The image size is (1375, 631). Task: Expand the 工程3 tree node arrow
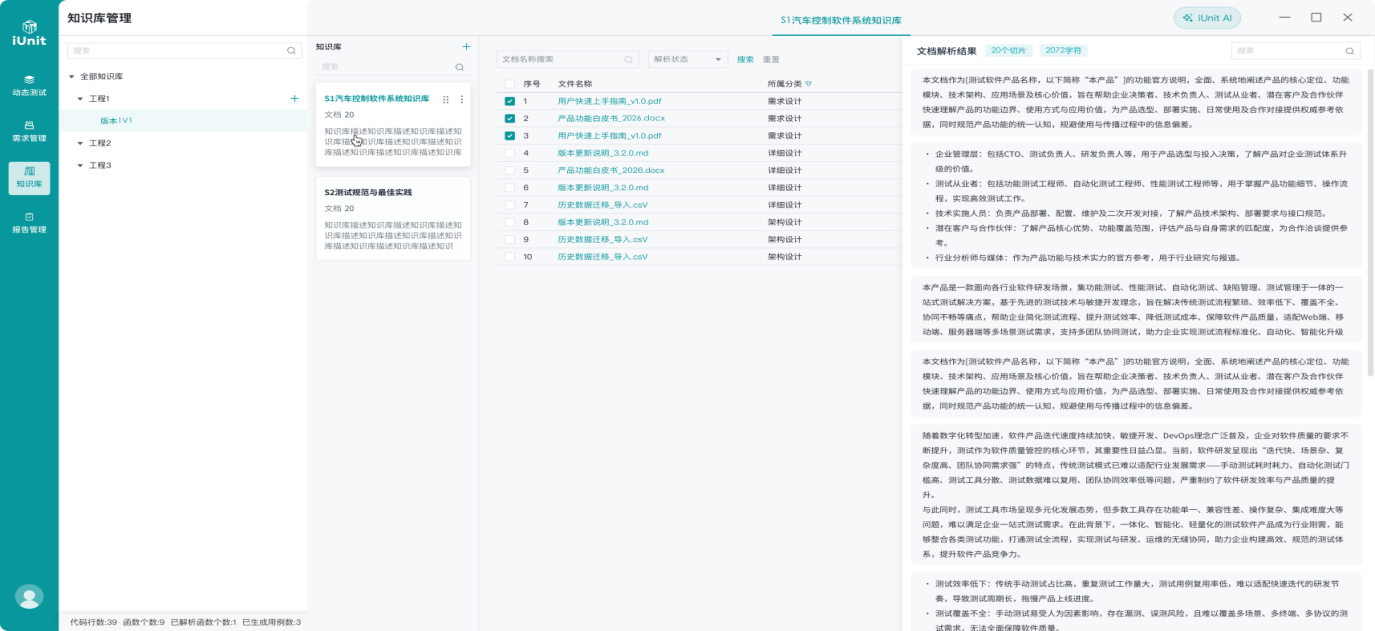pyautogui.click(x=80, y=165)
